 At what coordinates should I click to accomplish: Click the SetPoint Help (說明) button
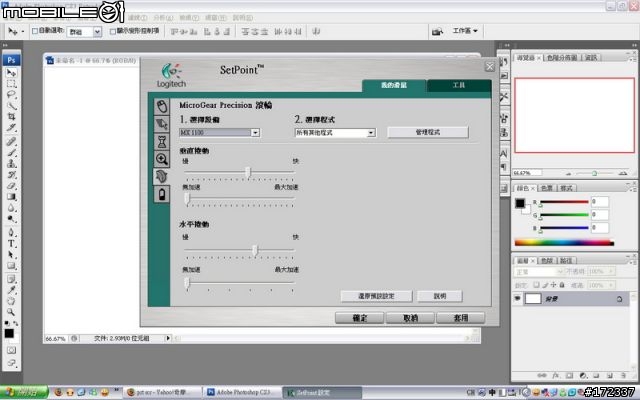(440, 296)
